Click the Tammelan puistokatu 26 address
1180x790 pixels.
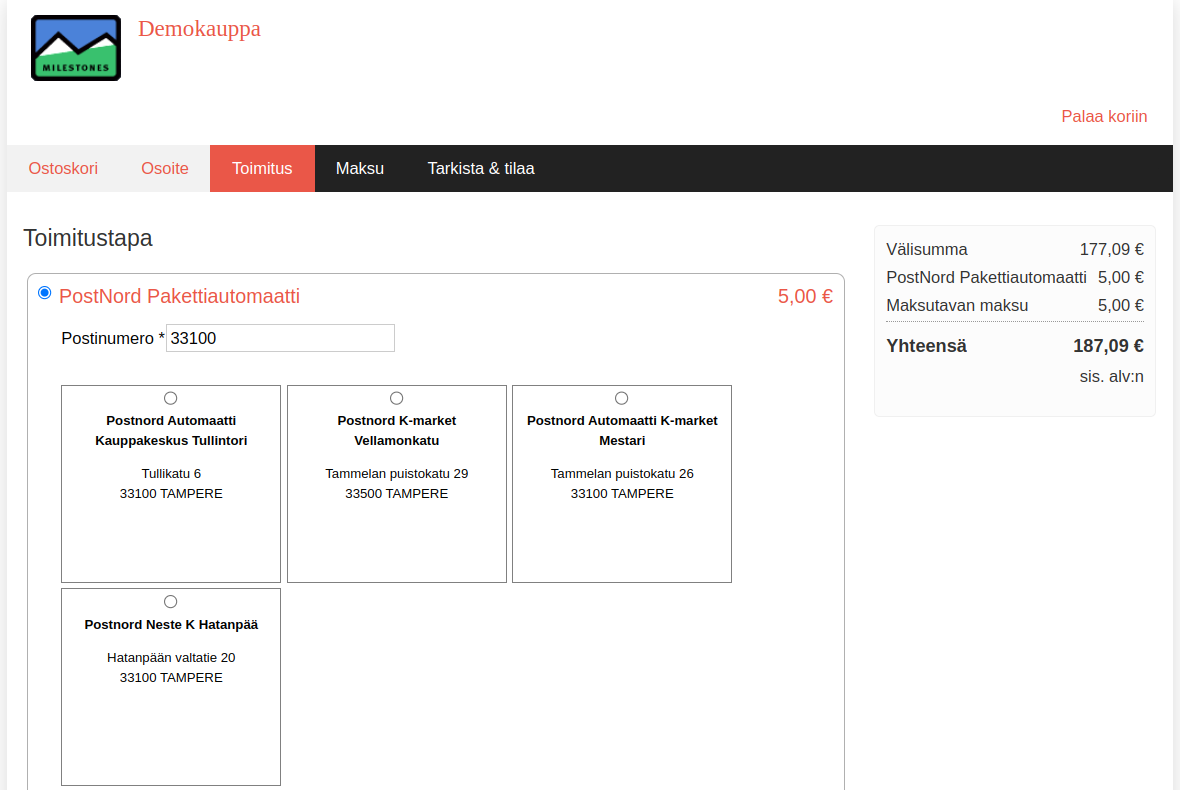pyautogui.click(x=622, y=474)
